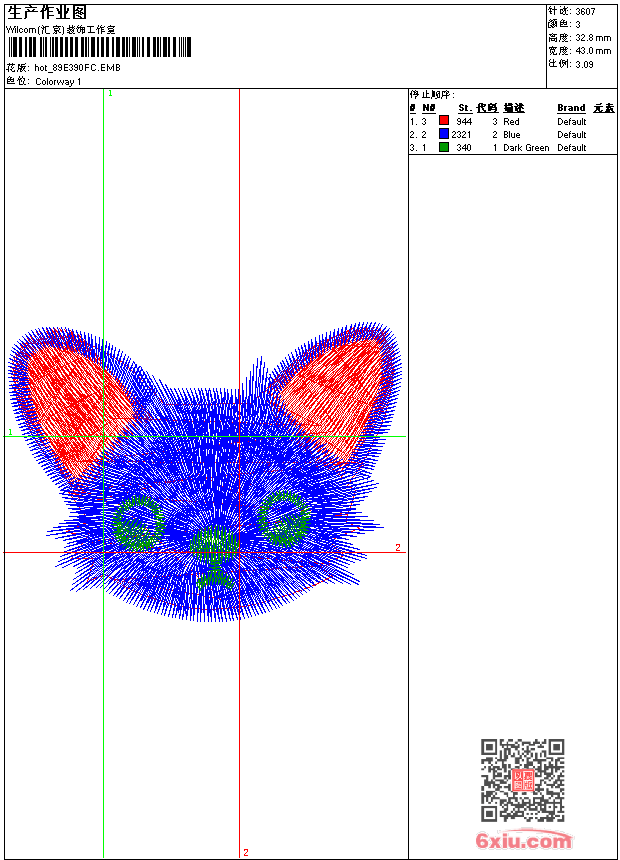Select the file name hot_89E390FC.EMB

[77, 68]
